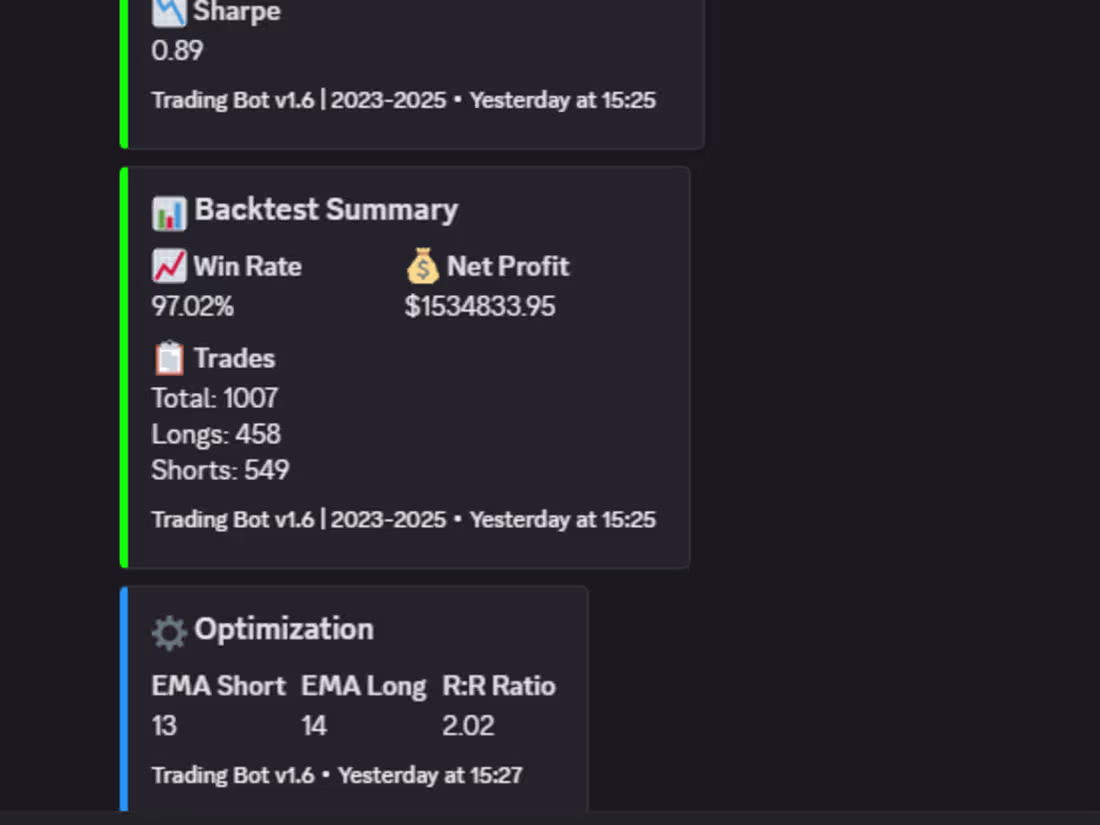Click the R:R Ratio value 2.02
Image resolution: width=1100 pixels, height=825 pixels.
pyautogui.click(x=468, y=725)
